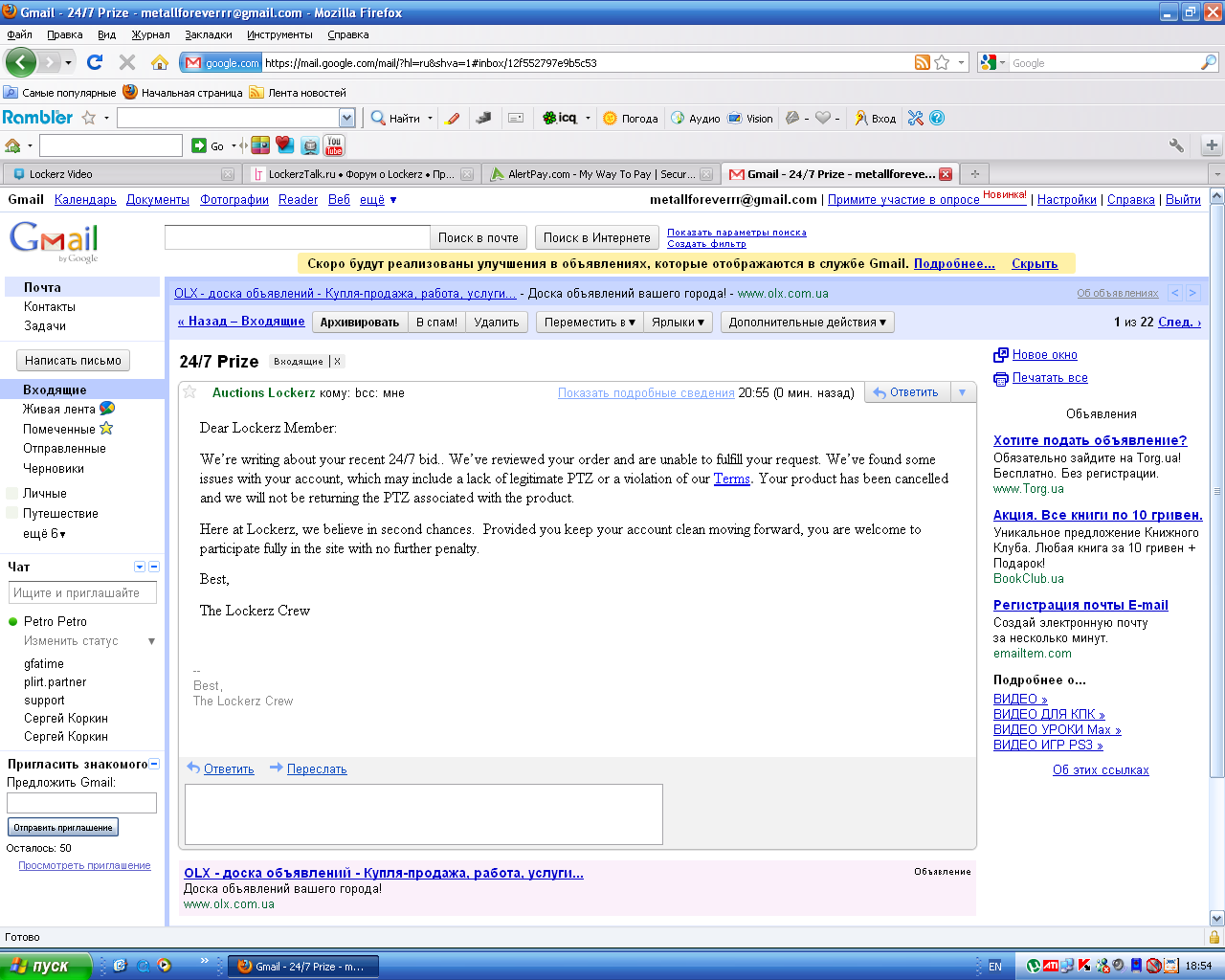Click the В спам! button
The height and width of the screenshot is (980, 1225).
(x=437, y=323)
